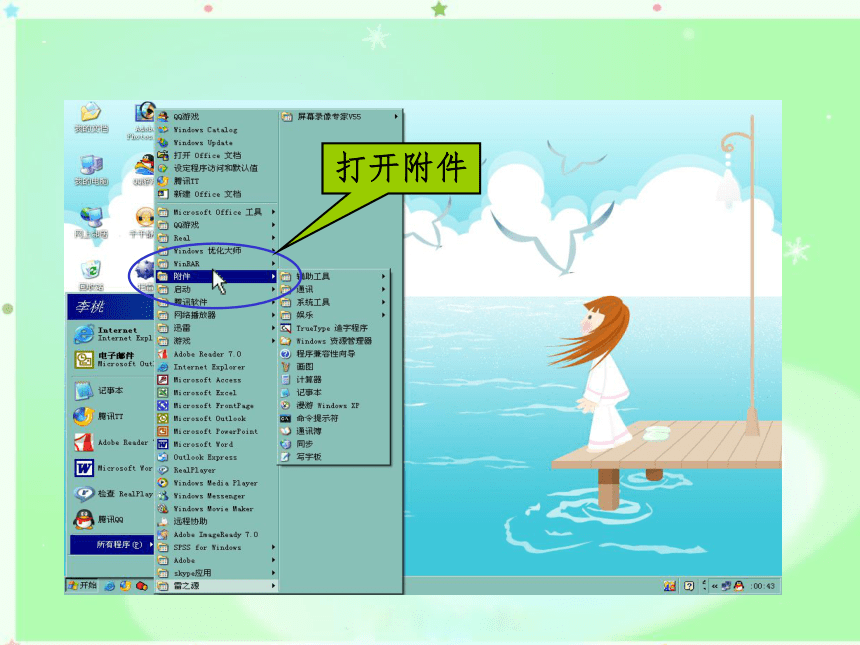Launch RealPlayer from programs list
This screenshot has height=645, width=860.
tap(217, 470)
